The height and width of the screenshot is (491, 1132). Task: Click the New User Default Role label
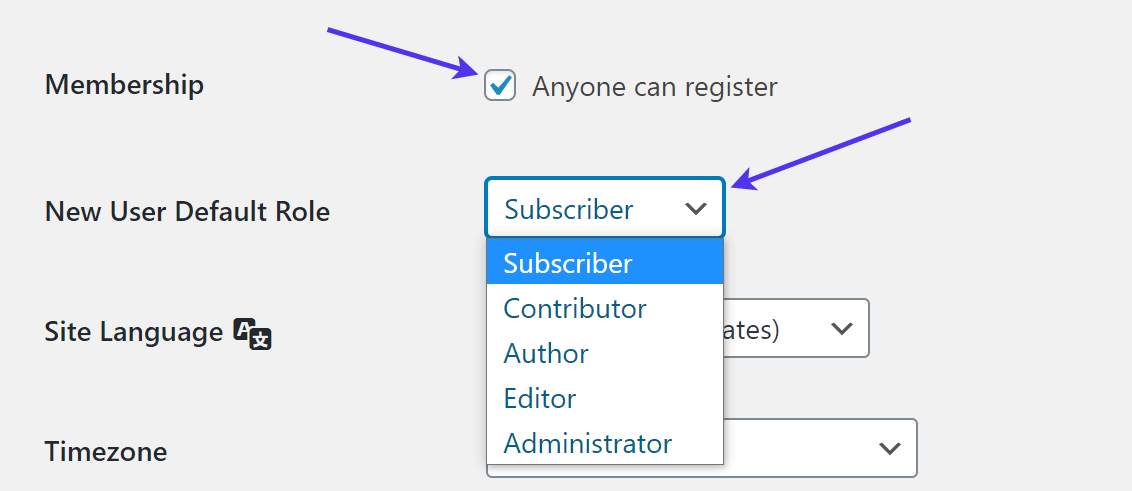coord(187,212)
